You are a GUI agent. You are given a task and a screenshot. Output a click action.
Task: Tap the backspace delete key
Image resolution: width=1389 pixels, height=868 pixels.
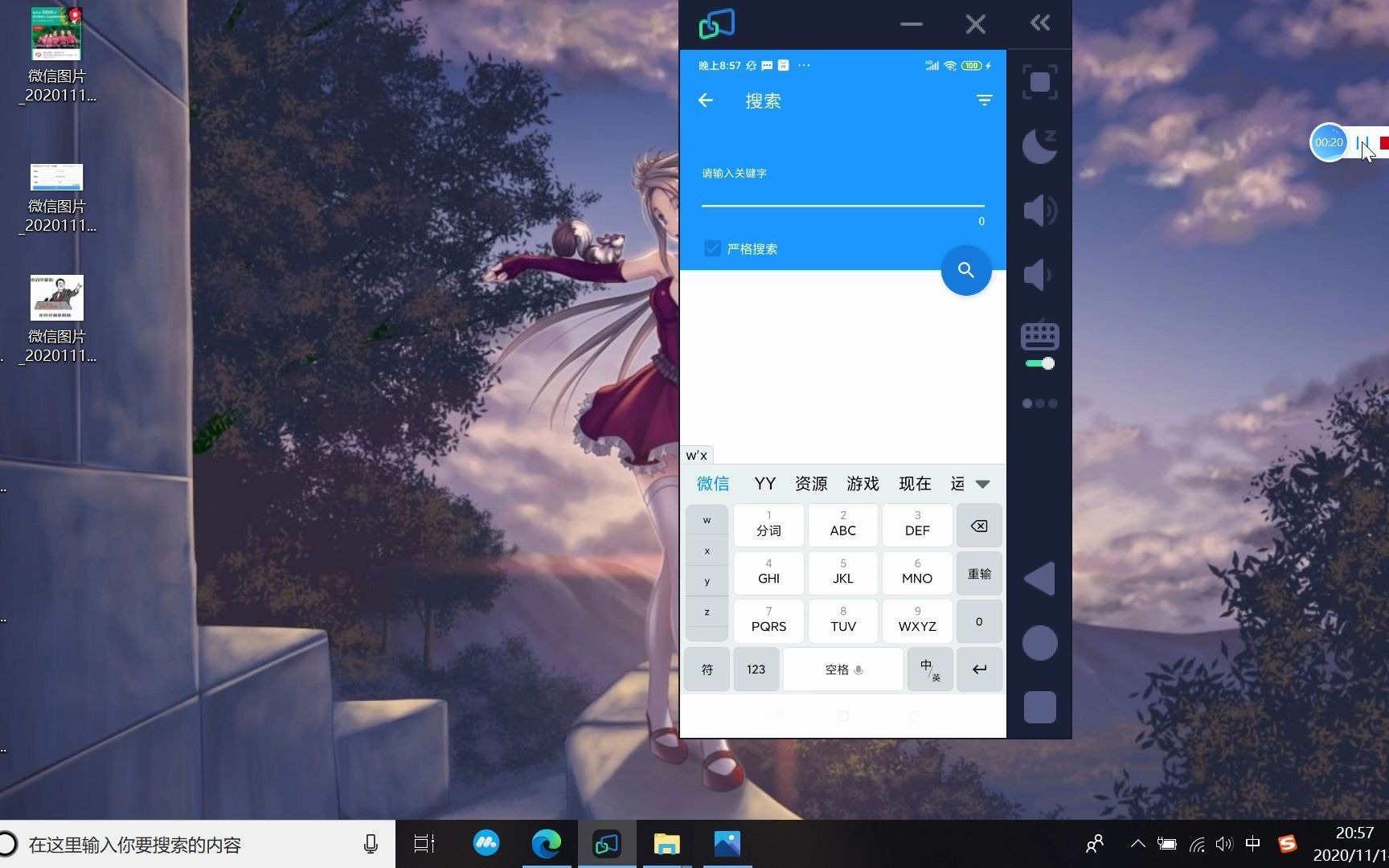click(x=979, y=526)
